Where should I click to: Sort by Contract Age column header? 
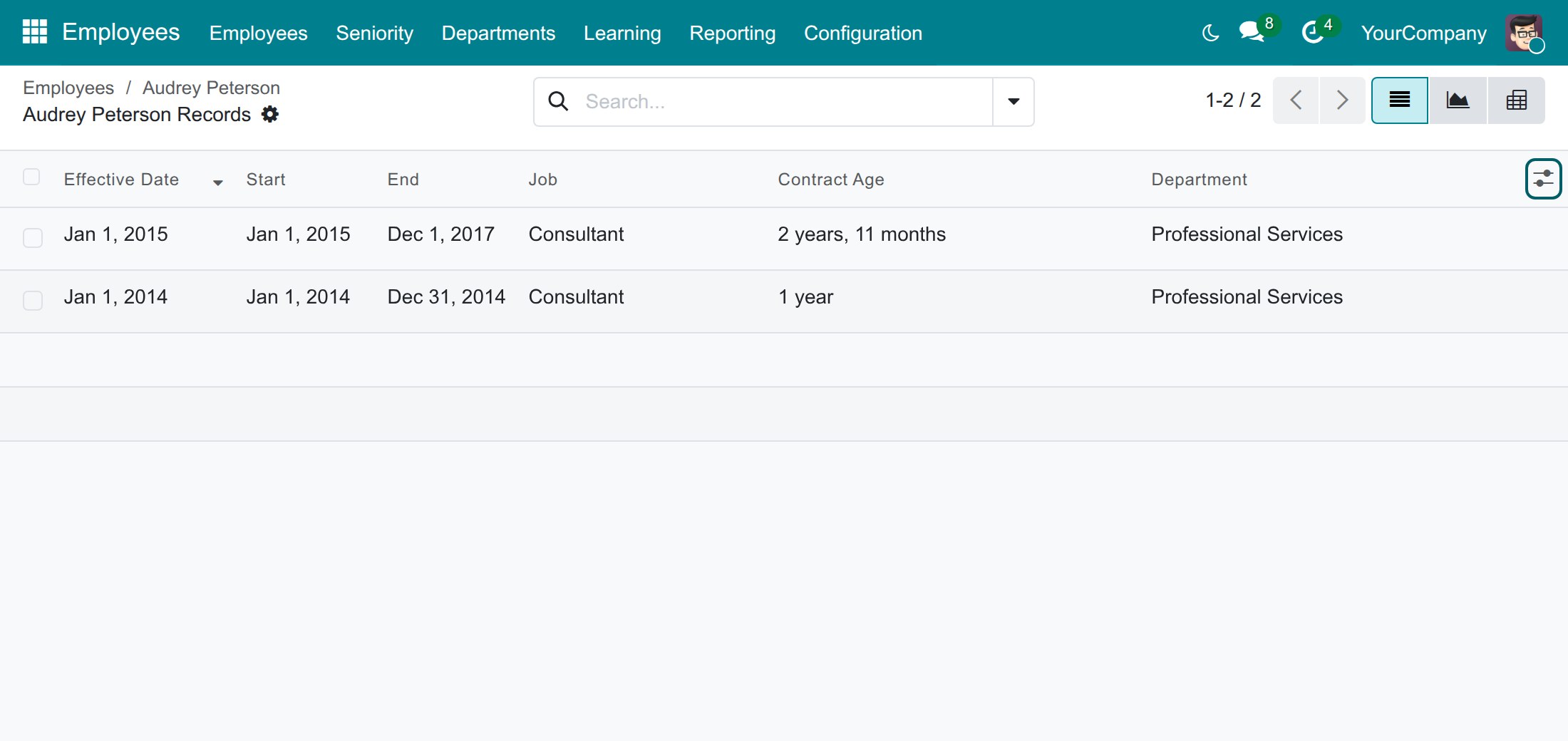pos(831,180)
